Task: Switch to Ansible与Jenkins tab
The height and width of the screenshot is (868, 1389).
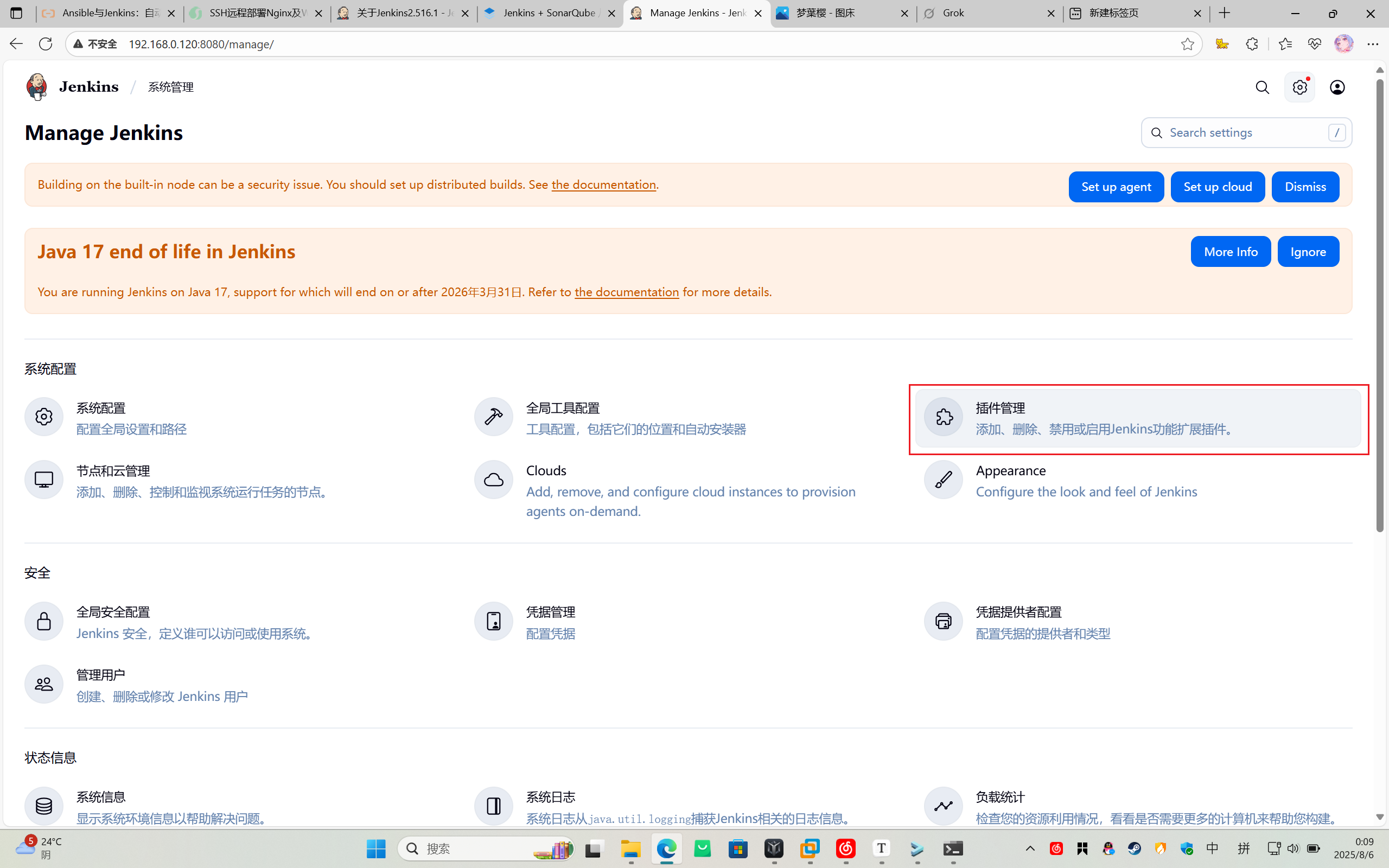Action: click(110, 13)
